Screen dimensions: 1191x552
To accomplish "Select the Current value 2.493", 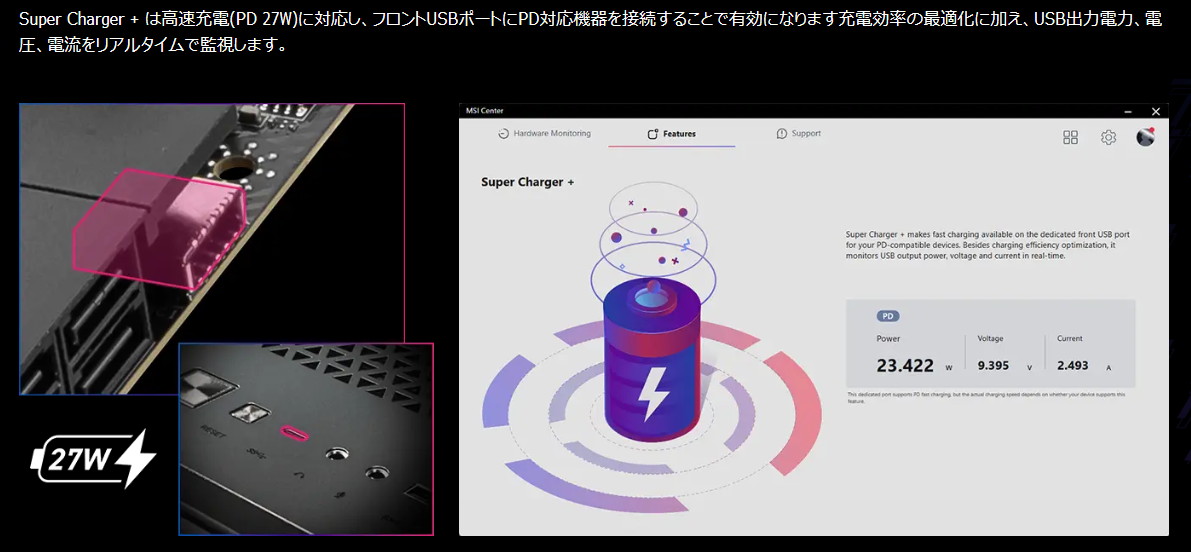I will (x=1073, y=366).
